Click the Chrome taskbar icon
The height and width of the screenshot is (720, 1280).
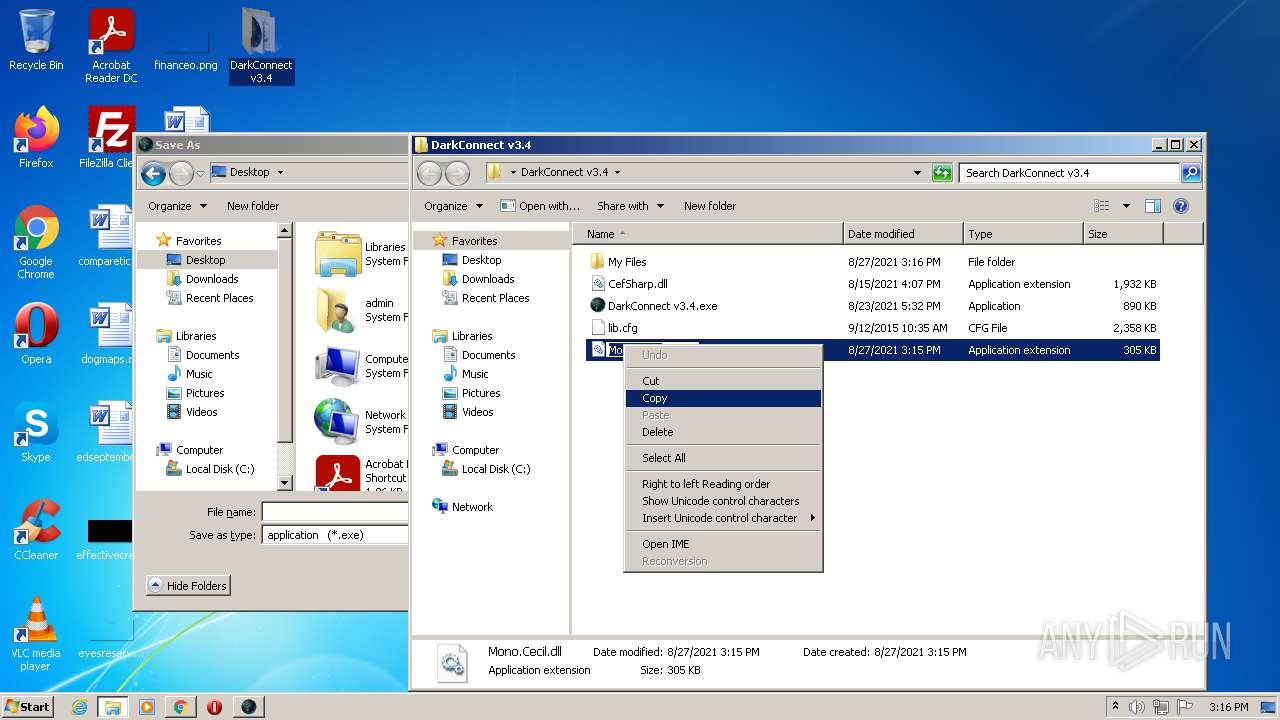[x=180, y=707]
